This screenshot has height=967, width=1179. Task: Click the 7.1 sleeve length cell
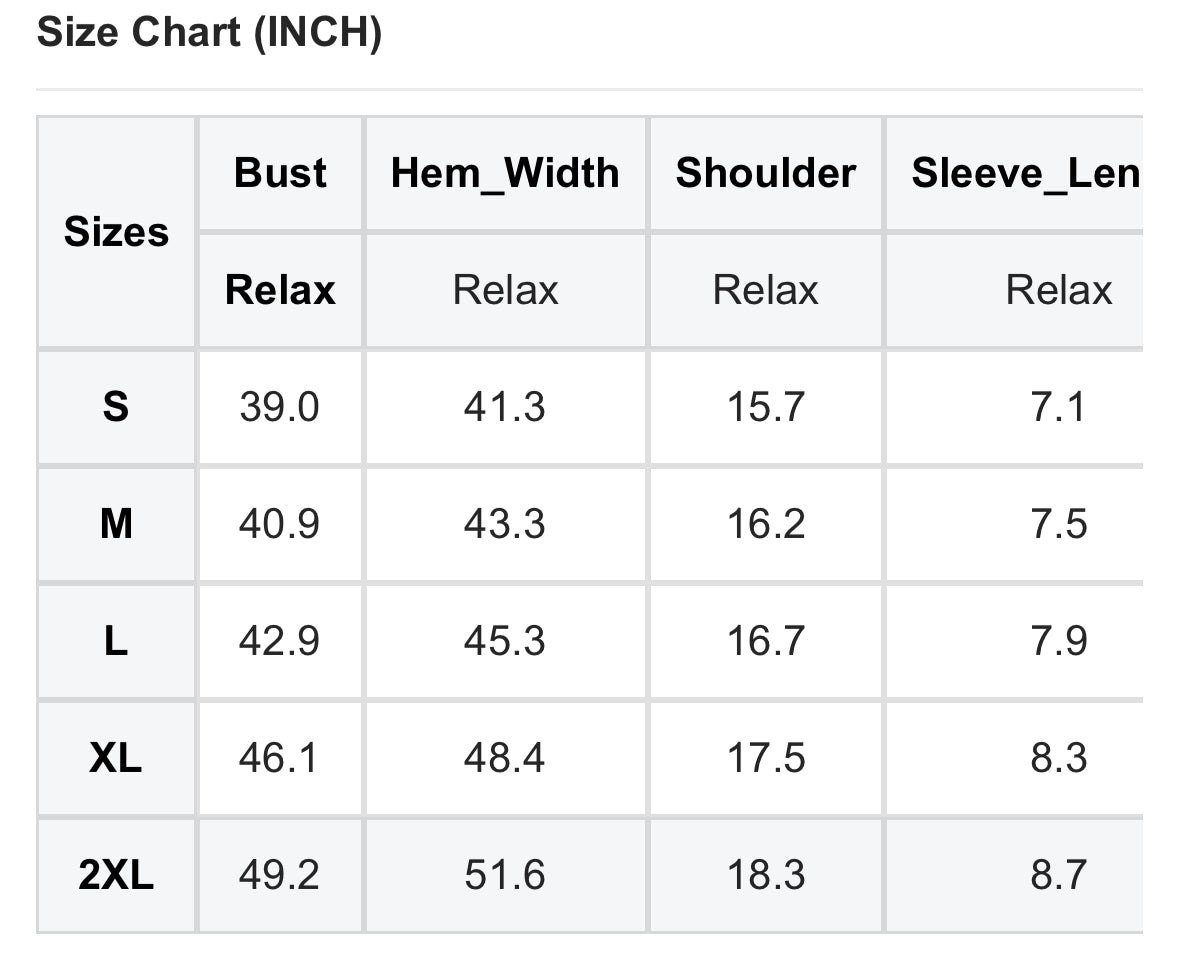[x=1058, y=407]
